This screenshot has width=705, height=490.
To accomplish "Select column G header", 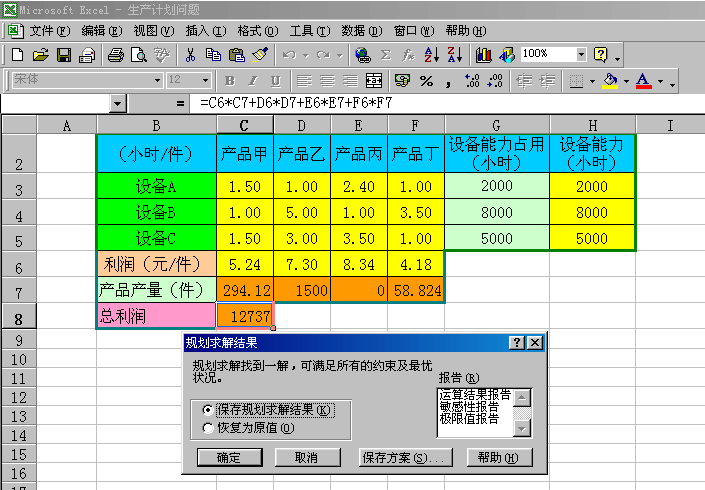I will point(497,125).
